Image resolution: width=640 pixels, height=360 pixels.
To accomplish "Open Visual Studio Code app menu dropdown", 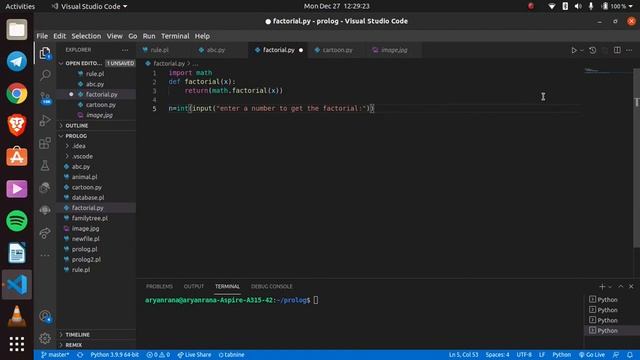I will [89, 7].
